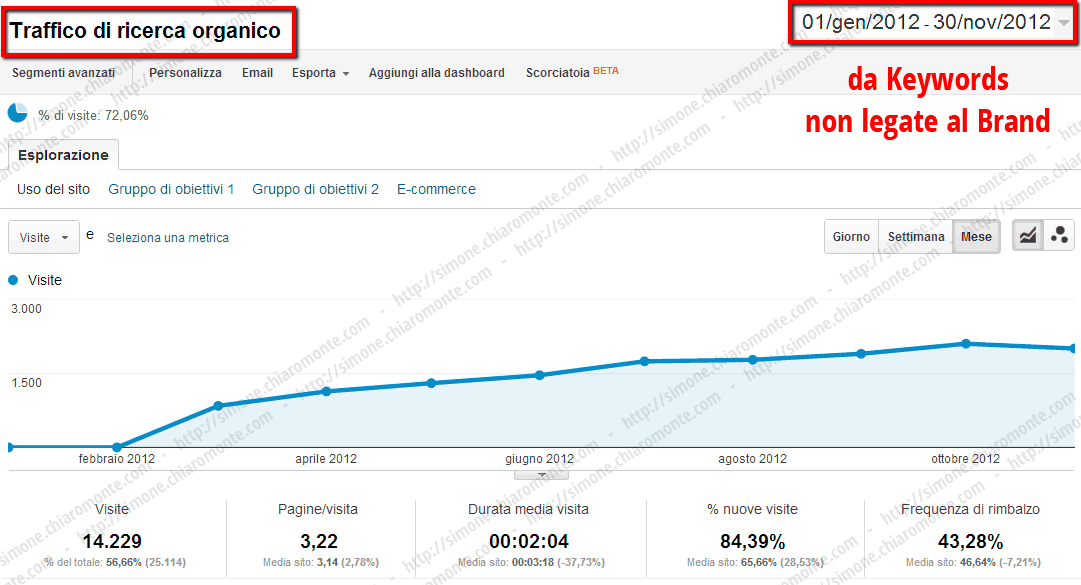Collapse the chart using the handle below the axis
Screen dimensions: 1081x585
tap(541, 475)
